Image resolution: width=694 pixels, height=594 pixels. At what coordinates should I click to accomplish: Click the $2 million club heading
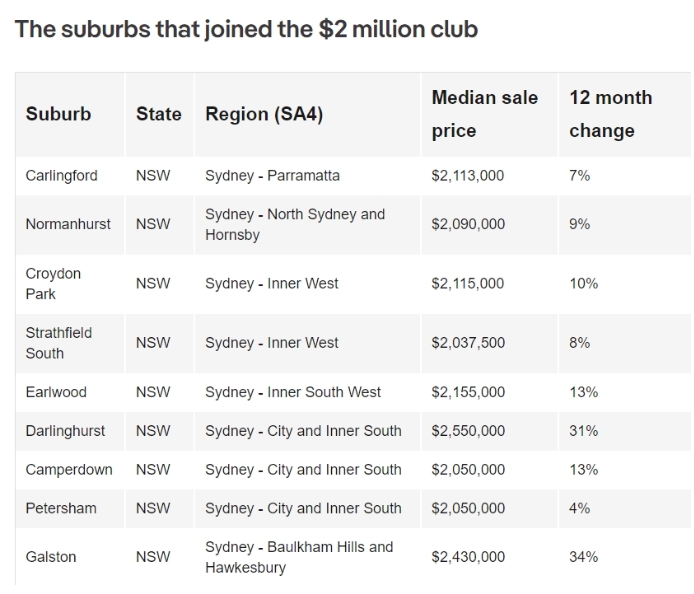(247, 29)
